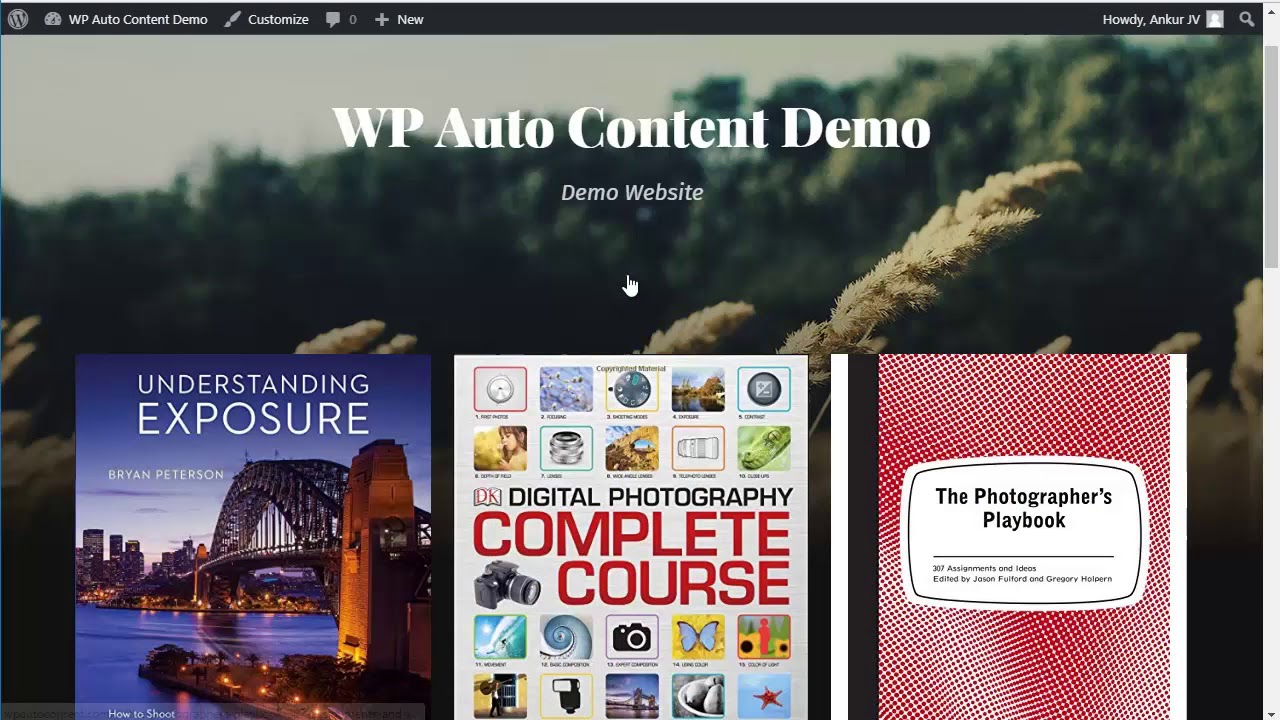Screen dimensions: 1280x720
Task: Click the Demo Website tagline text
Action: 632,192
